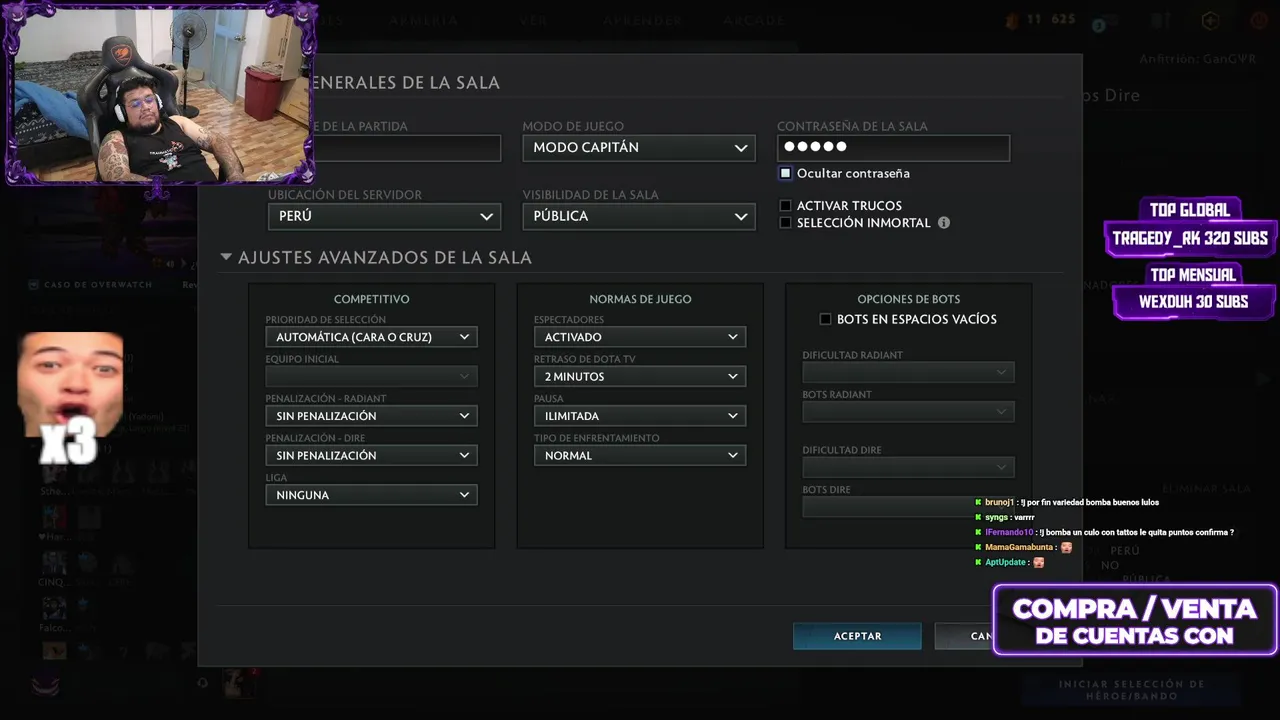Open the Ubicación del Servidor dropdown showing Perú
Screen dimensions: 1280x720
(x=384, y=216)
